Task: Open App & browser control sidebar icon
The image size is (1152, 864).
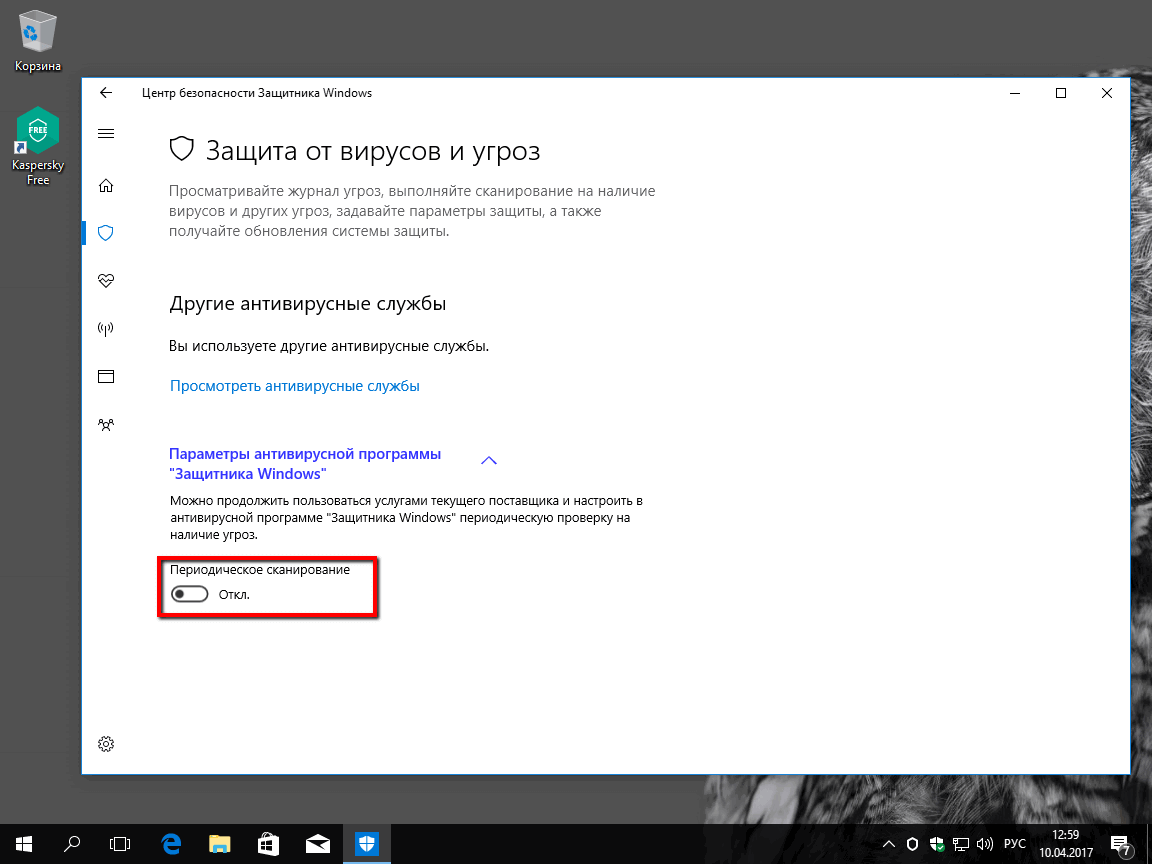Action: coord(106,376)
